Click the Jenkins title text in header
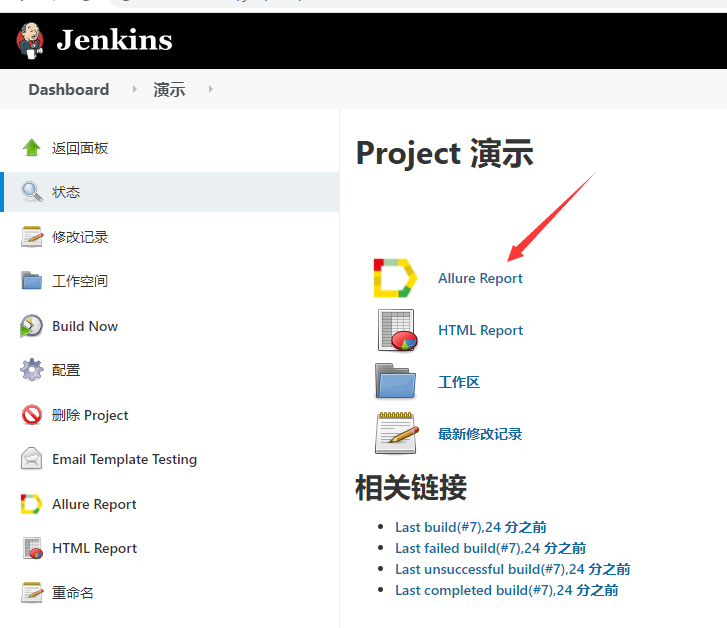This screenshot has width=727, height=628. 114,40
